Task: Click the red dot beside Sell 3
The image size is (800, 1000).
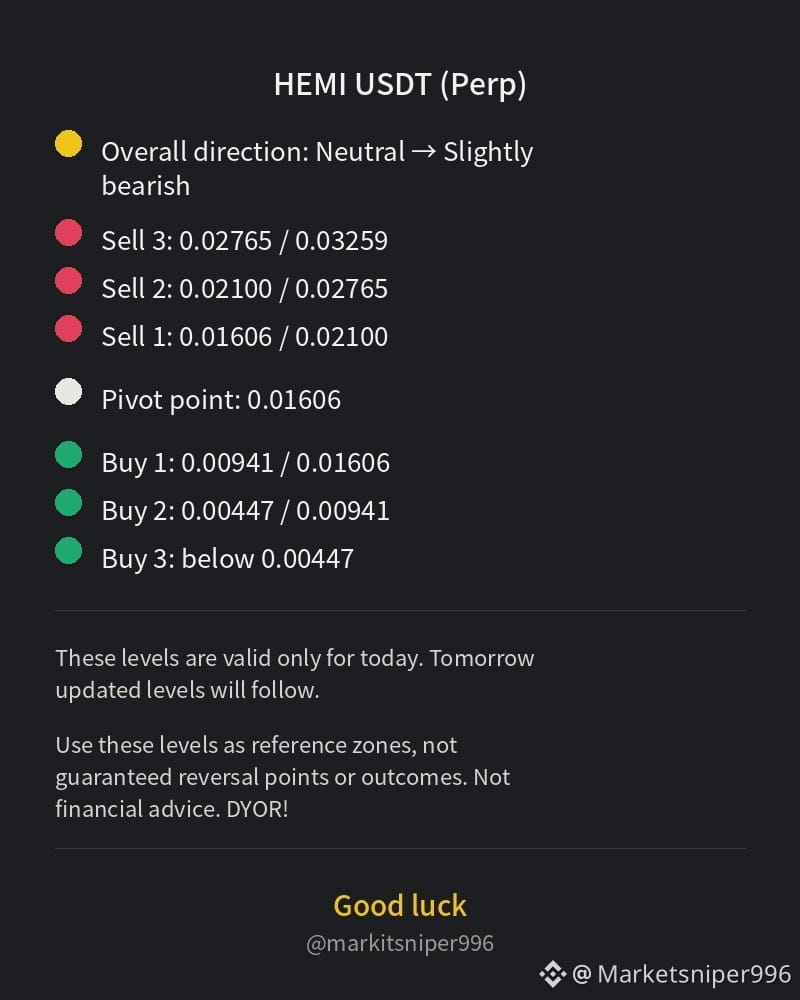Action: pyautogui.click(x=68, y=232)
